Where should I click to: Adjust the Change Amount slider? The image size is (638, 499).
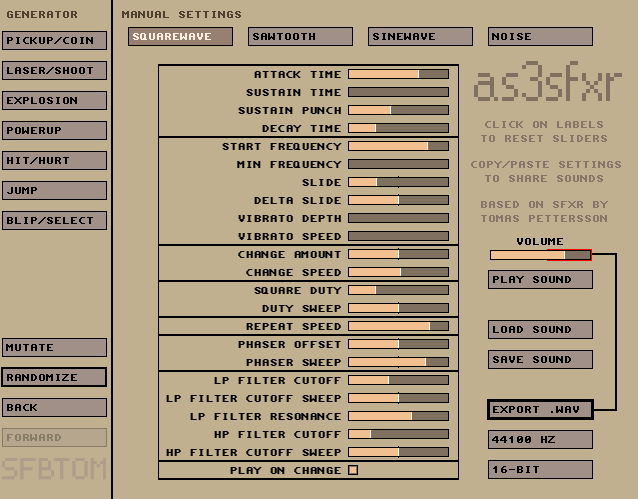(x=399, y=254)
